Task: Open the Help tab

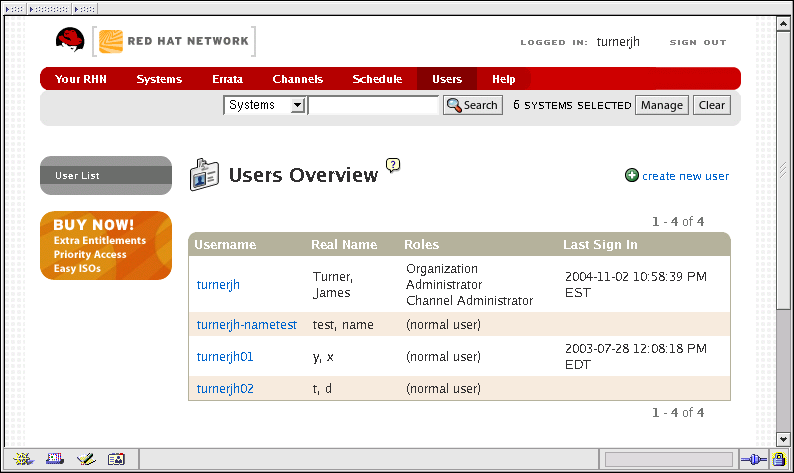Action: (503, 79)
